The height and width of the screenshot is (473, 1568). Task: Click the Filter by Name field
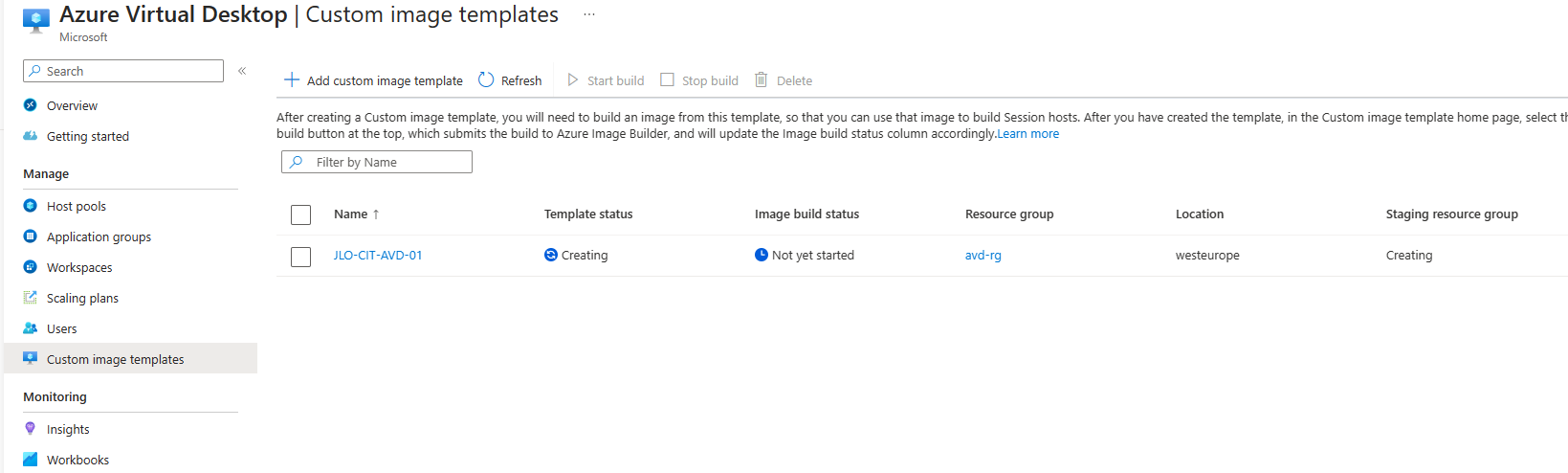pyautogui.click(x=377, y=162)
